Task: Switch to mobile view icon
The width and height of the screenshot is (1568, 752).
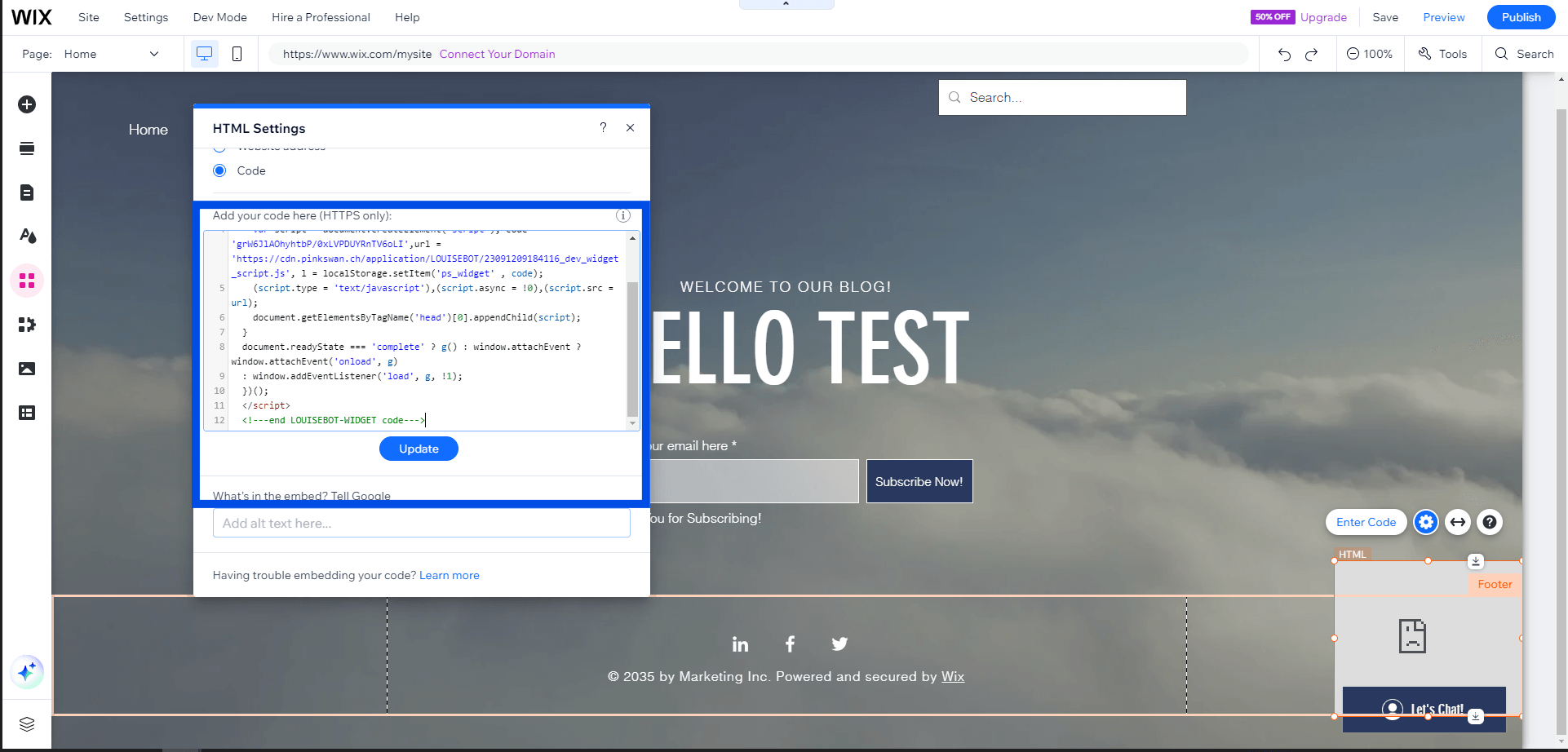Action: tap(237, 54)
